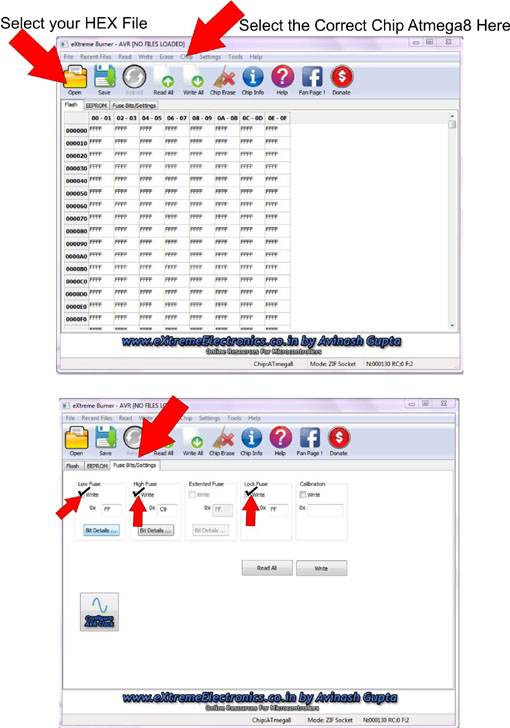Image resolution: width=510 pixels, height=728 pixels.
Task: Click the Extended Fuse Bit Details button
Action: [210, 530]
